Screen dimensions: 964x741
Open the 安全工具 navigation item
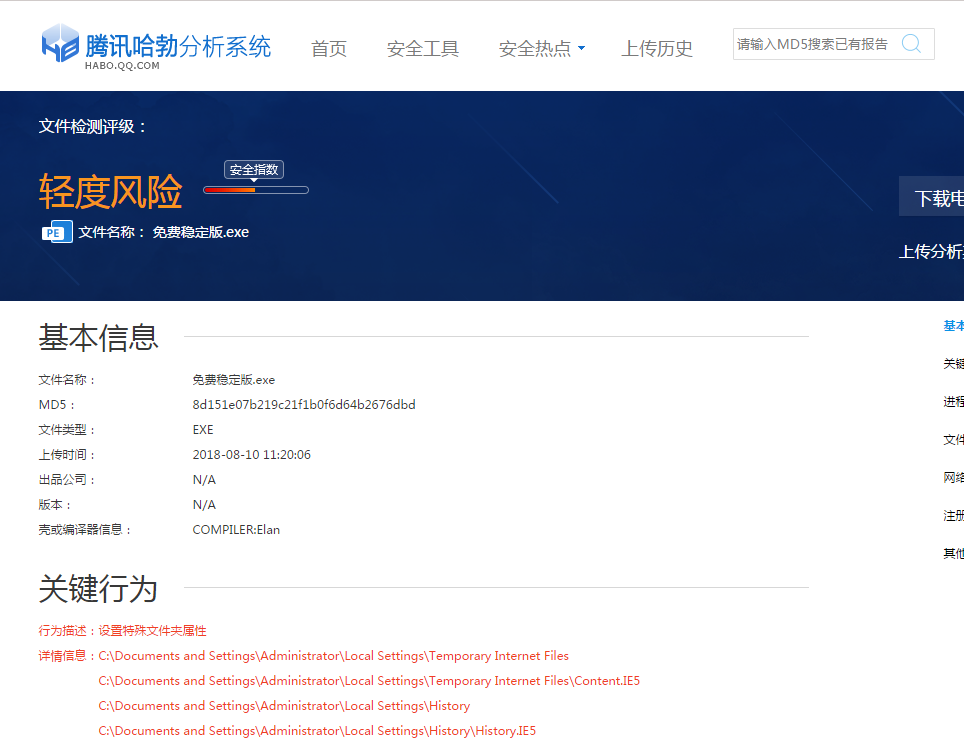(422, 48)
